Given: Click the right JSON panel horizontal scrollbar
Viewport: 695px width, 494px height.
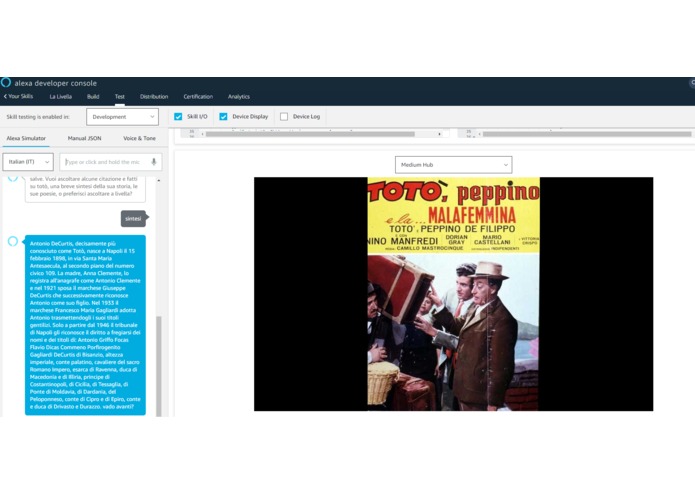Looking at the screenshot, I should click(x=587, y=134).
